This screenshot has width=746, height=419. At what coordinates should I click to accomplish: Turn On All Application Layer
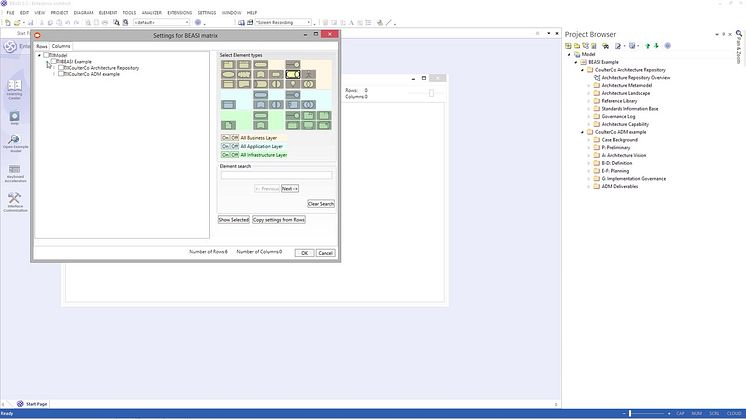tap(226, 146)
